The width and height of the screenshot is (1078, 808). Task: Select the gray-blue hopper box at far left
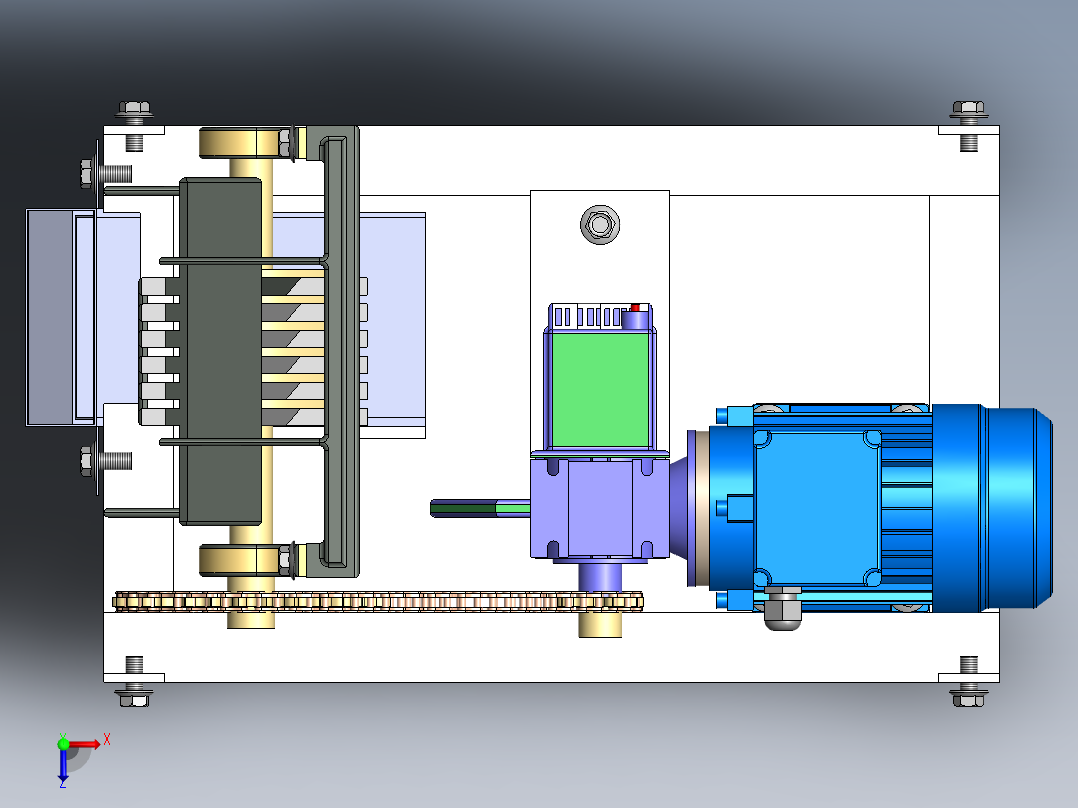tap(60, 318)
